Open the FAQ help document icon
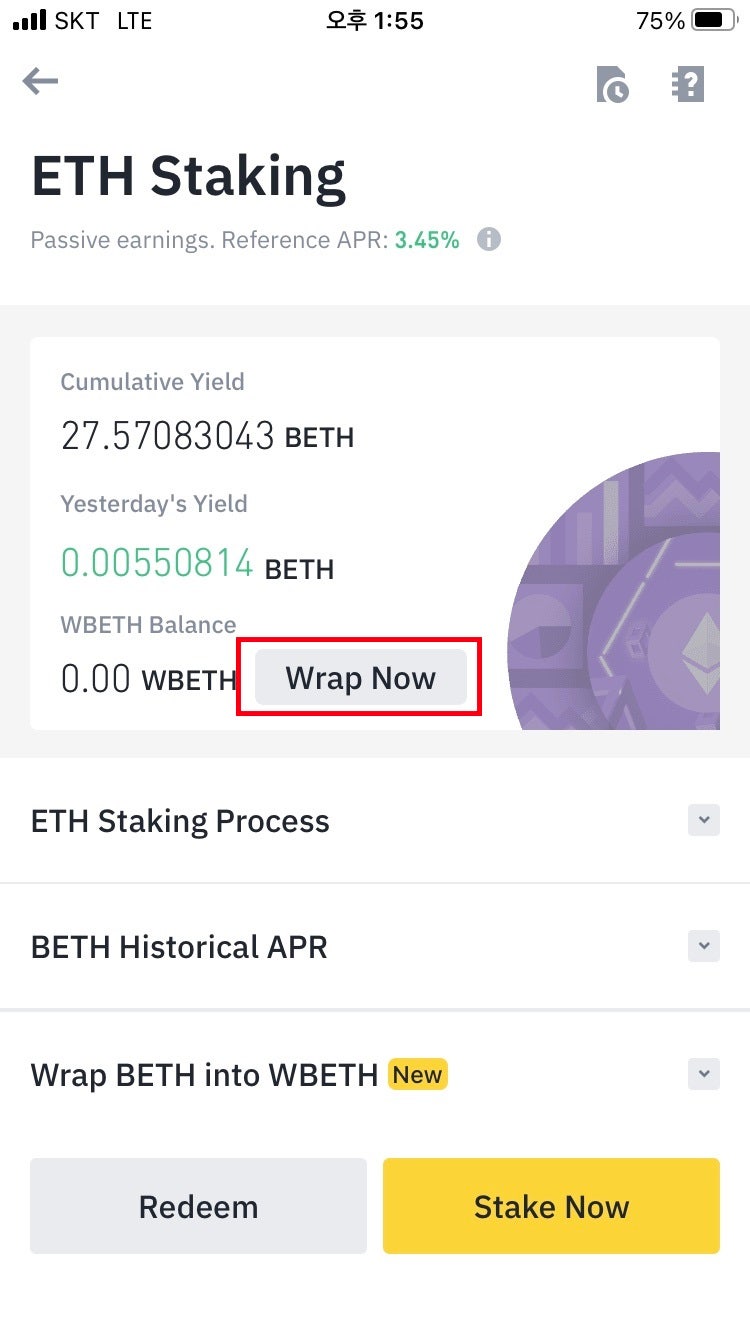Image resolution: width=750 pixels, height=1334 pixels. click(x=688, y=84)
